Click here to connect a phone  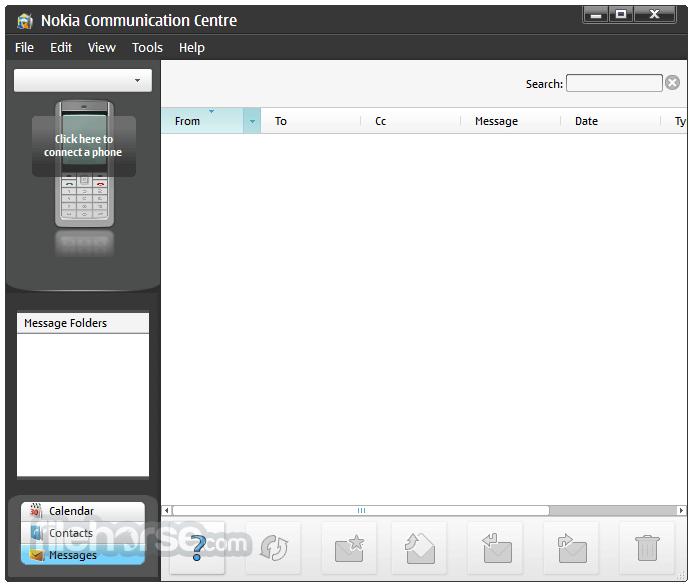83,146
